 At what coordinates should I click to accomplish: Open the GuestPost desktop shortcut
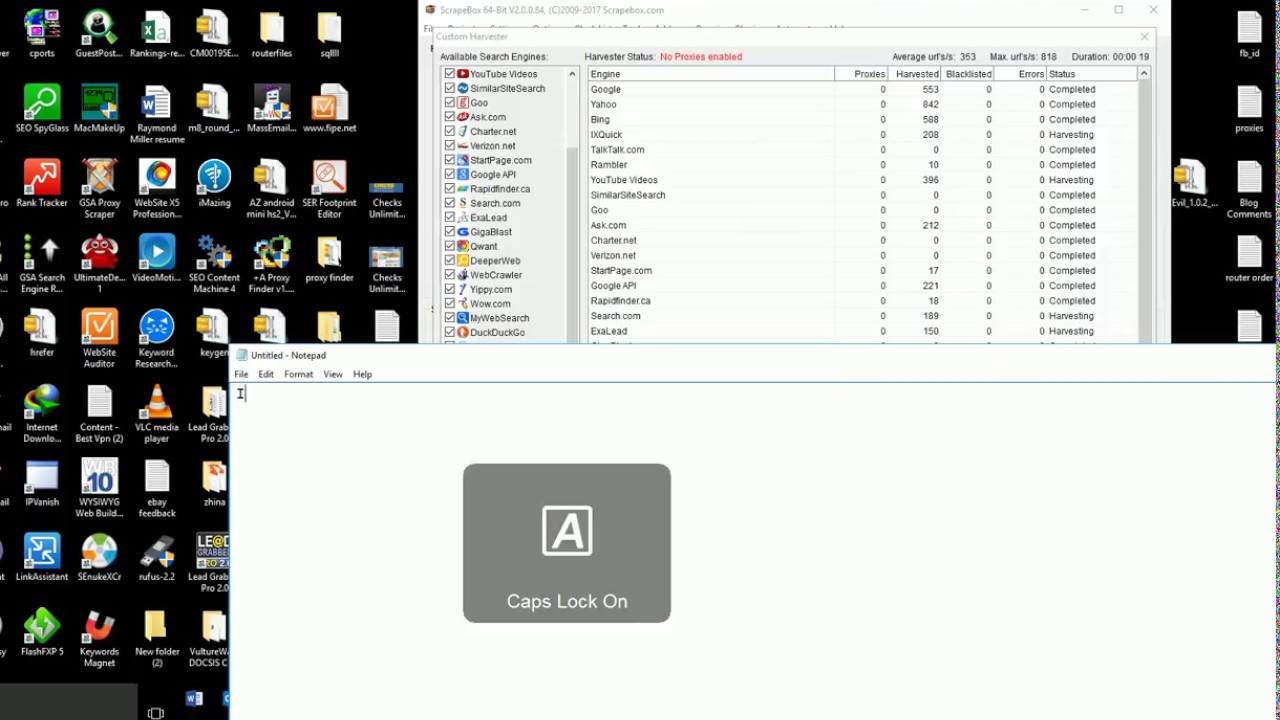[99, 34]
